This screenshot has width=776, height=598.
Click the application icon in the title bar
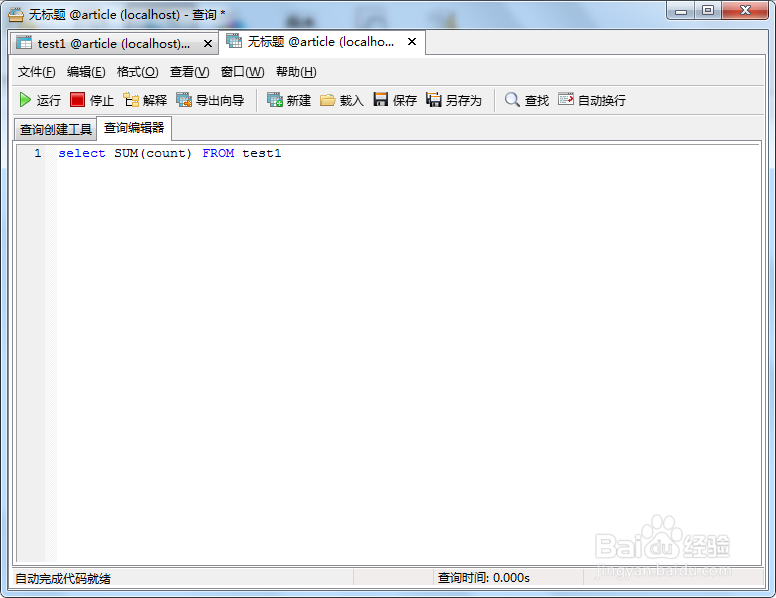click(x=16, y=15)
